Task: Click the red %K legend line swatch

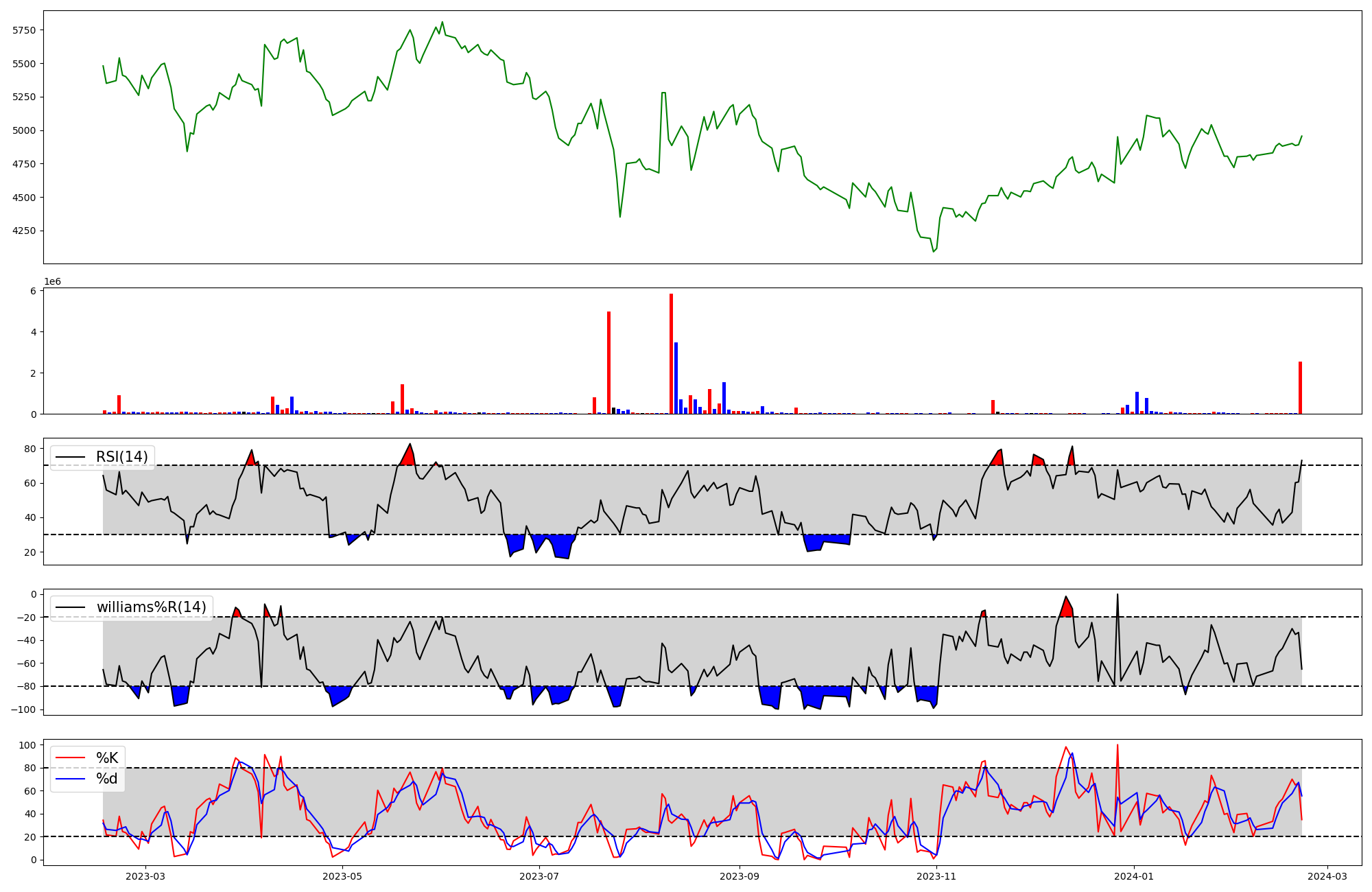Action: coord(71,758)
